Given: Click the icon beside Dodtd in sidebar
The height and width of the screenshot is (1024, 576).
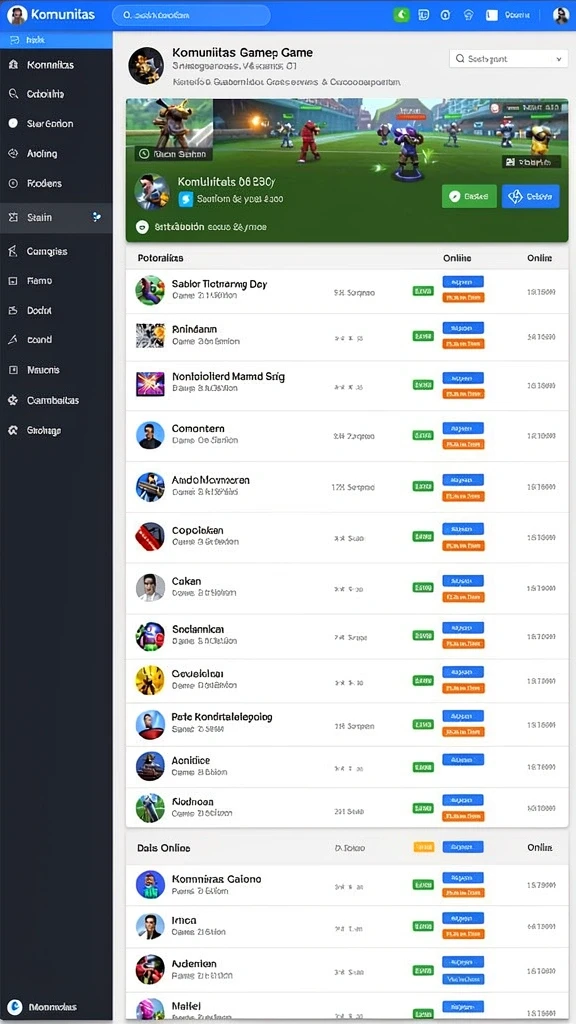Looking at the screenshot, I should 13,311.
